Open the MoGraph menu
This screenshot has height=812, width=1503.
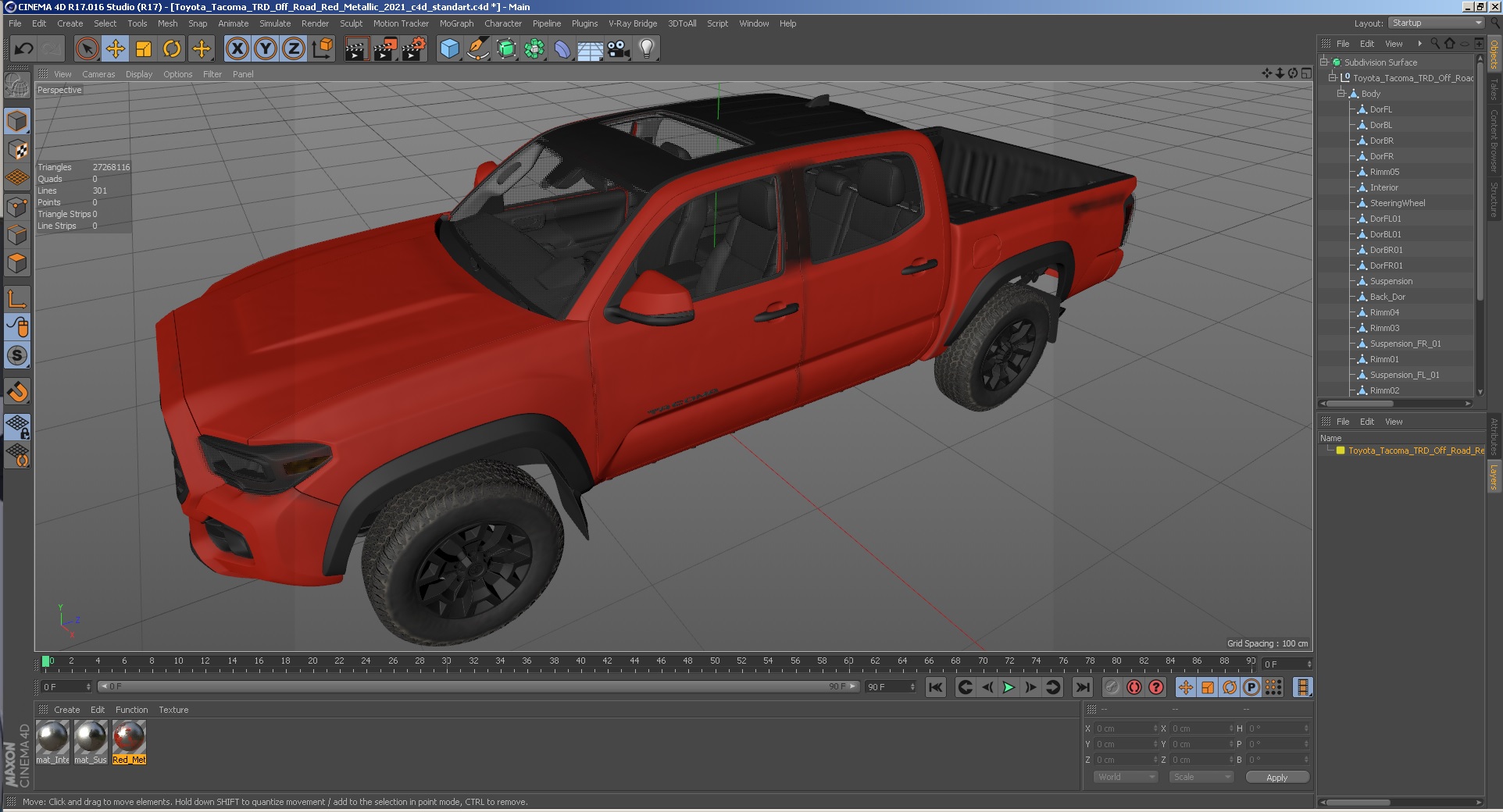tap(456, 23)
